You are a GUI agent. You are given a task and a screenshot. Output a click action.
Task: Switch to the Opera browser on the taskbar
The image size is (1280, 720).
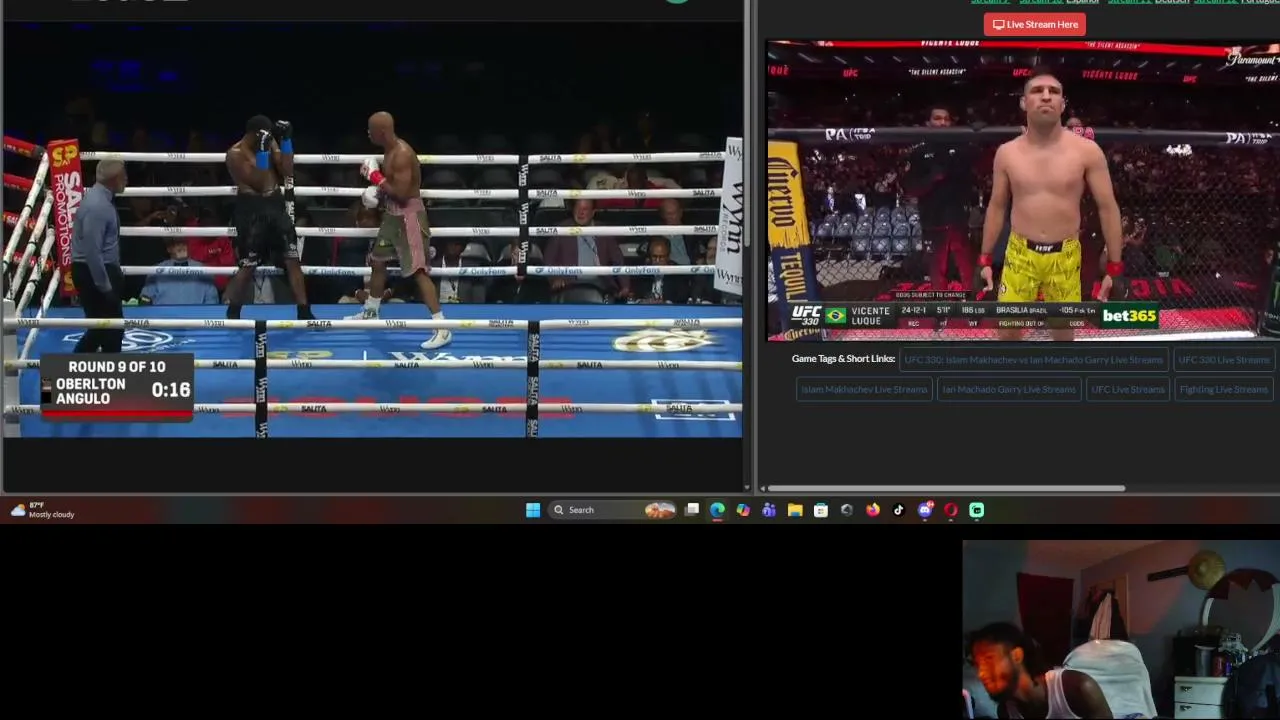[x=951, y=510]
